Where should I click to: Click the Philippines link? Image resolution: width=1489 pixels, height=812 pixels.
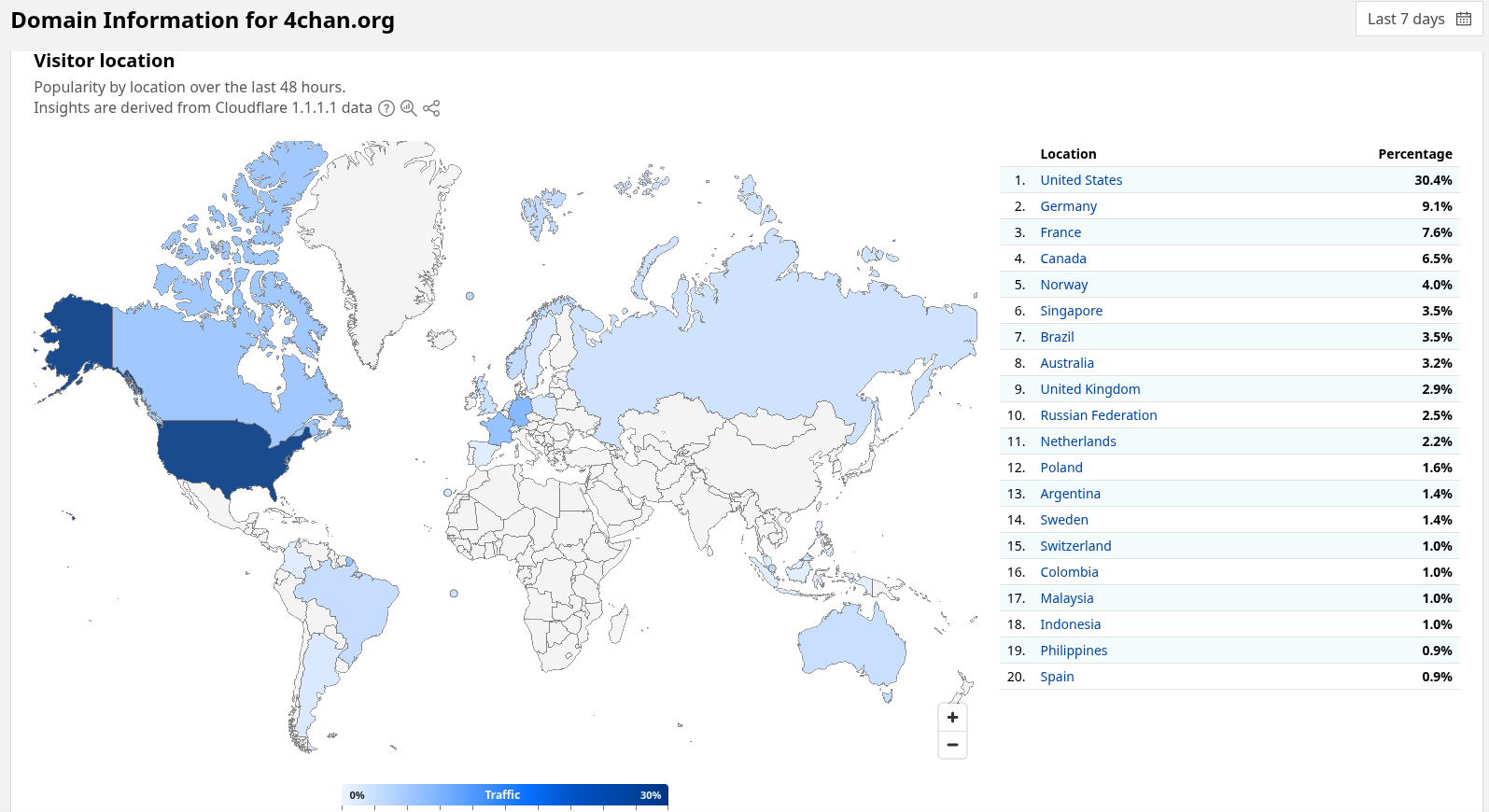(1074, 651)
